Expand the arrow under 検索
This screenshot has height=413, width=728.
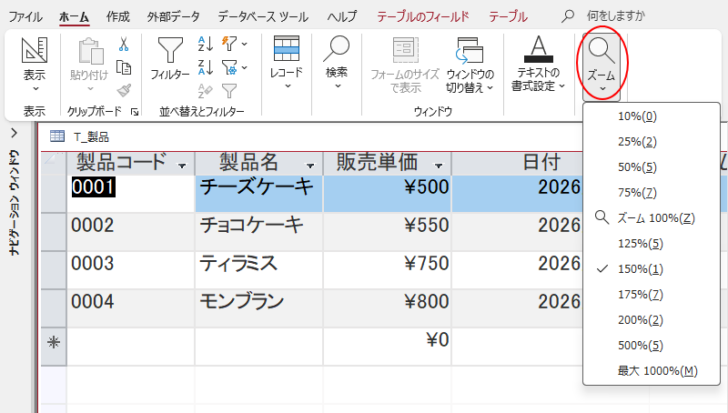pyautogui.click(x=337, y=86)
